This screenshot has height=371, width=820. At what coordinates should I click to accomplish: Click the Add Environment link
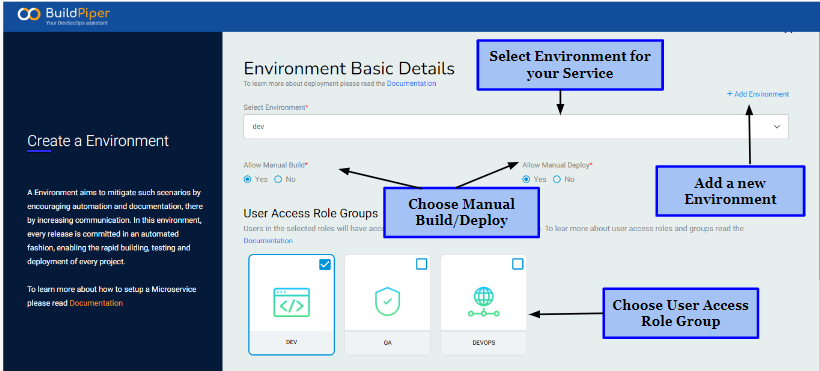click(758, 94)
